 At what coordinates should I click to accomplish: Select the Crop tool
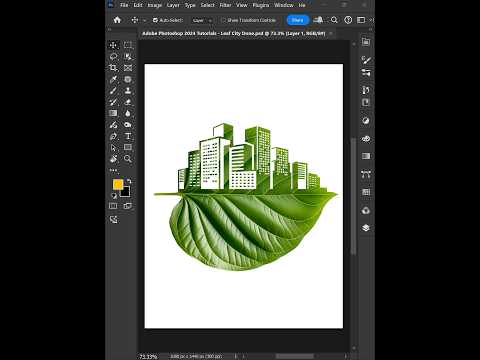point(113,68)
